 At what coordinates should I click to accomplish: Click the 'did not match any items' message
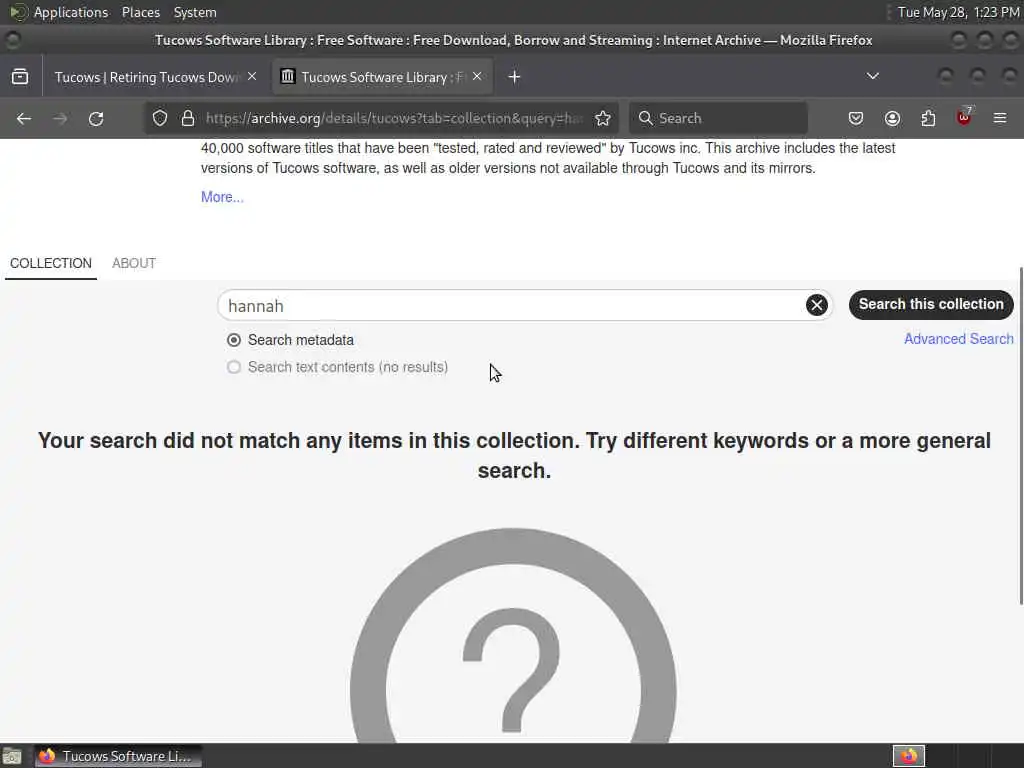pyautogui.click(x=515, y=456)
